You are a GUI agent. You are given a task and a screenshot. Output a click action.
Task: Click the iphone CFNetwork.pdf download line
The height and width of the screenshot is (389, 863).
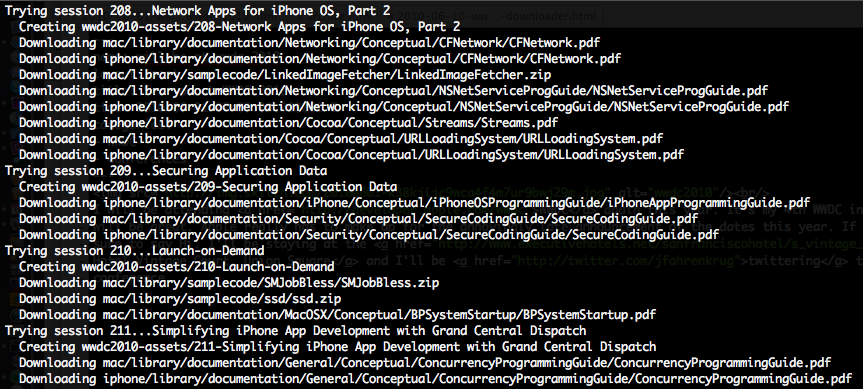pyautogui.click(x=320, y=58)
